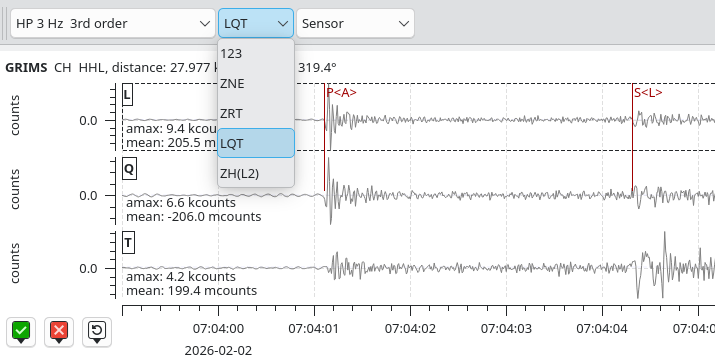Select the 123 rotation option

(x=256, y=54)
